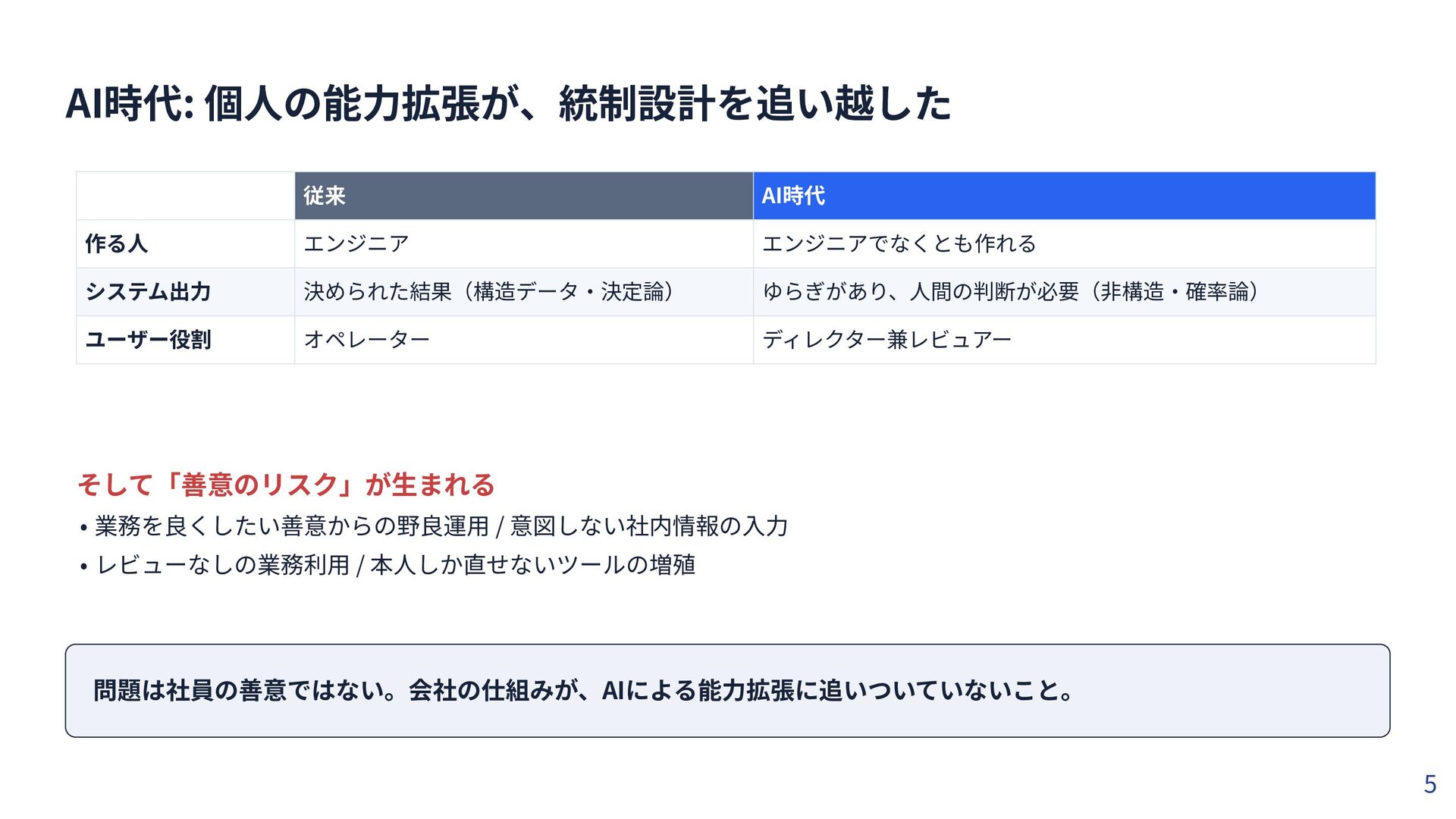Click the bullet about 野良運用
The image size is (1456, 819).
click(433, 526)
